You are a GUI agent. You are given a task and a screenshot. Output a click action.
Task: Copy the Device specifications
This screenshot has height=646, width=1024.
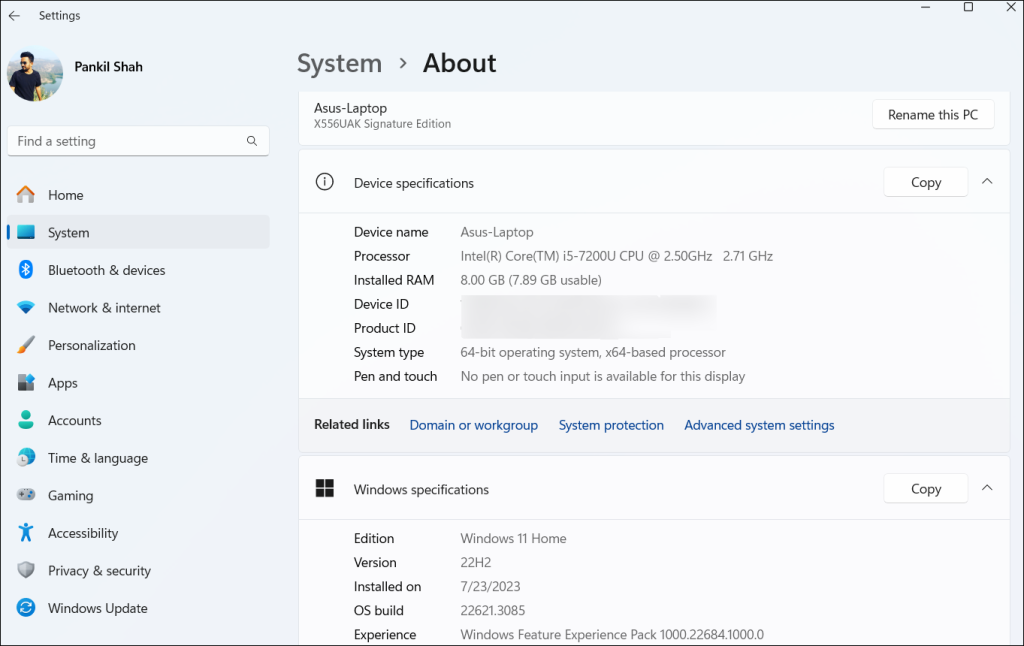click(x=925, y=182)
